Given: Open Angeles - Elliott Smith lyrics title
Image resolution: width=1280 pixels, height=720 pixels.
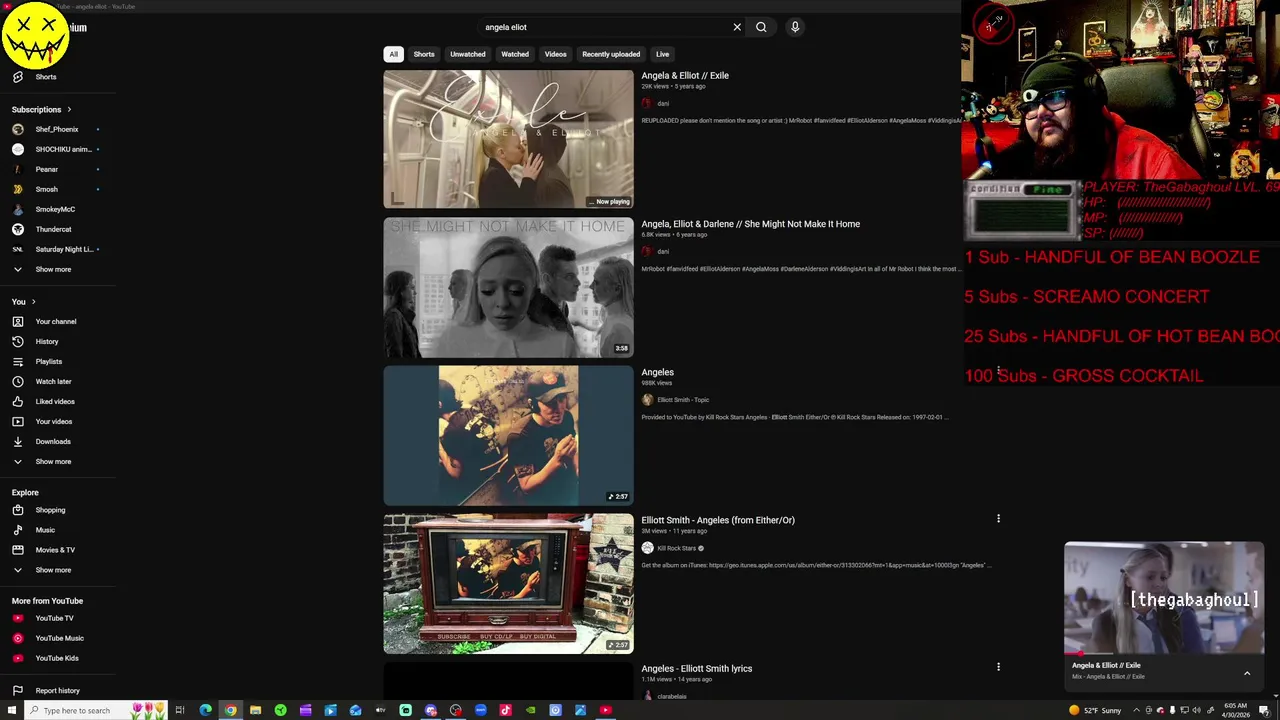Looking at the screenshot, I should [x=696, y=668].
